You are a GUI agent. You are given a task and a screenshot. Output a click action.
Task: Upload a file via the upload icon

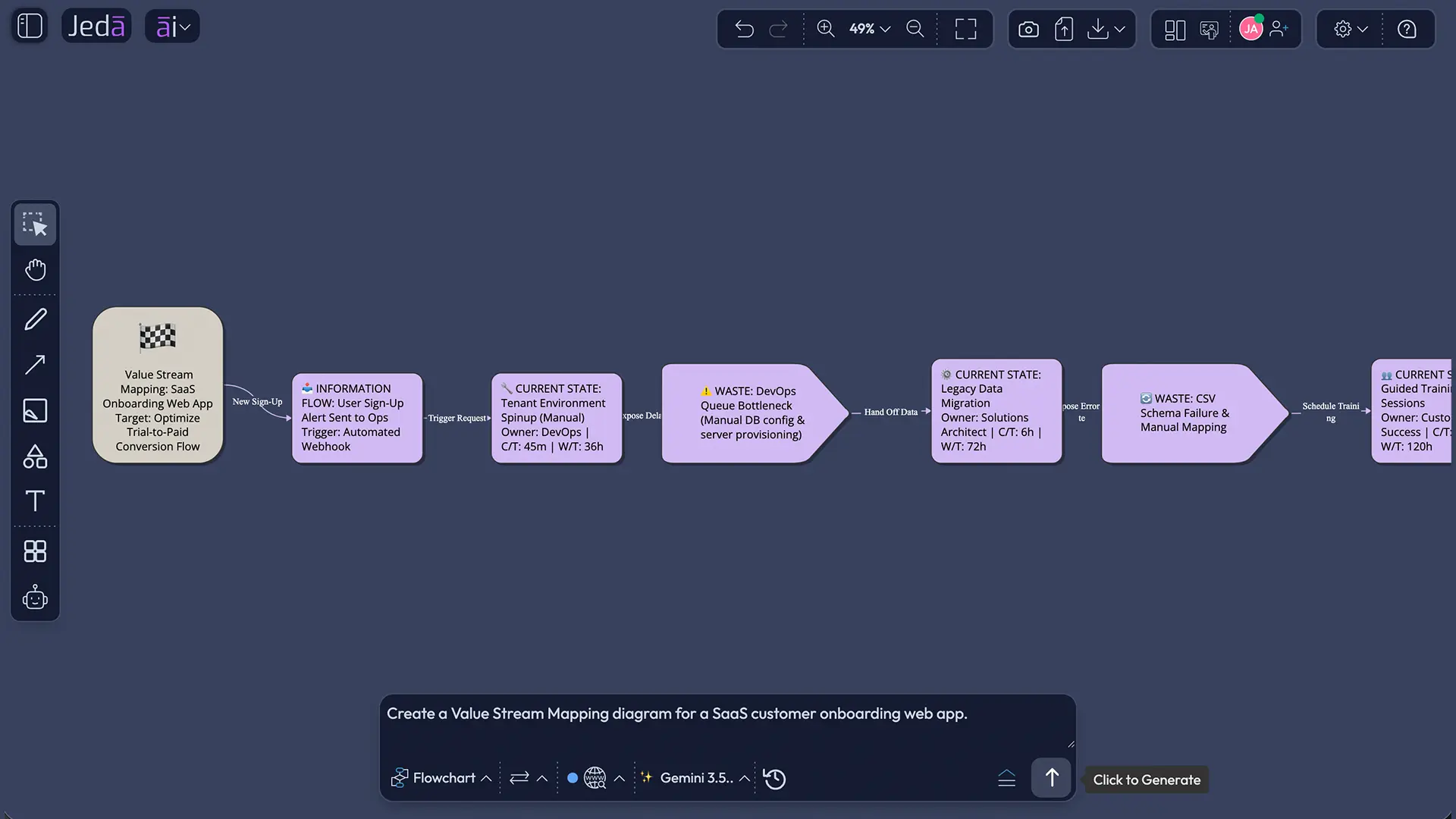1064,29
